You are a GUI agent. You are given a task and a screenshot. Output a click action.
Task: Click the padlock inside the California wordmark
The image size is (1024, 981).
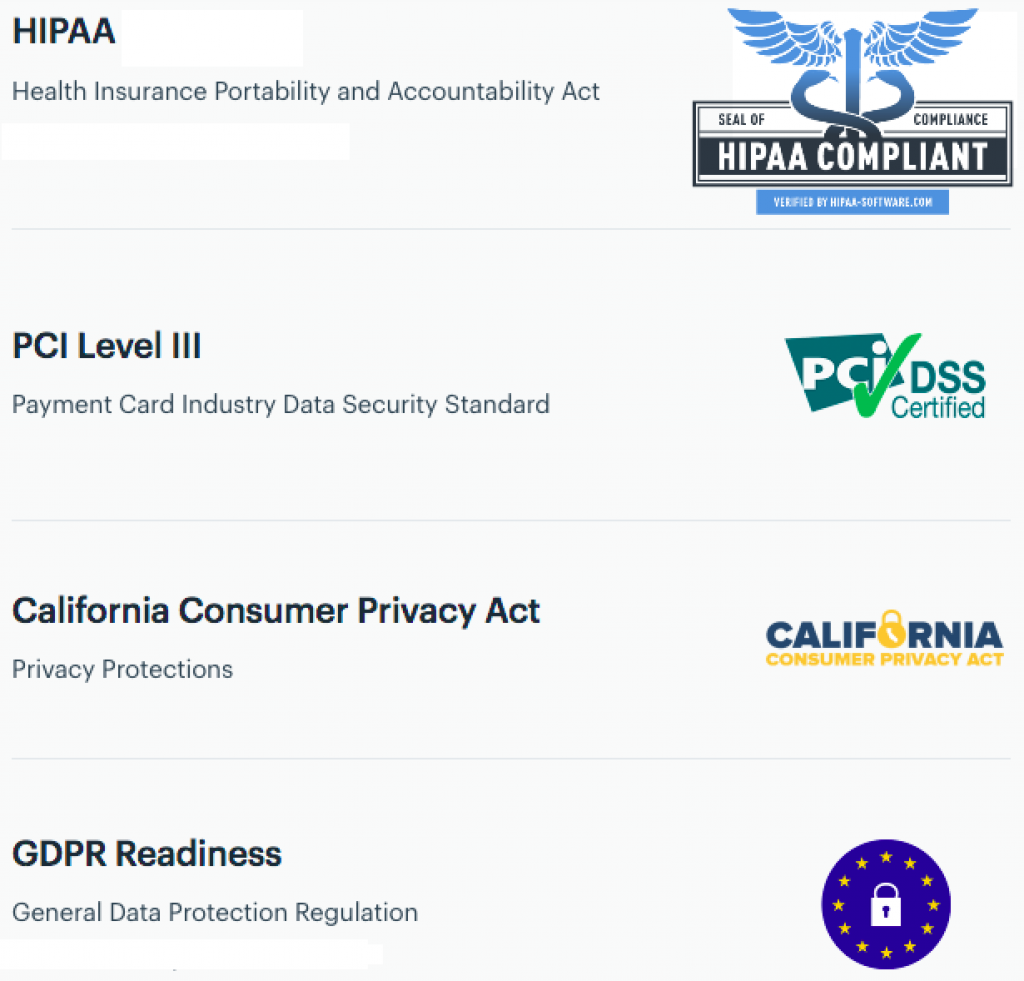[x=891, y=629]
